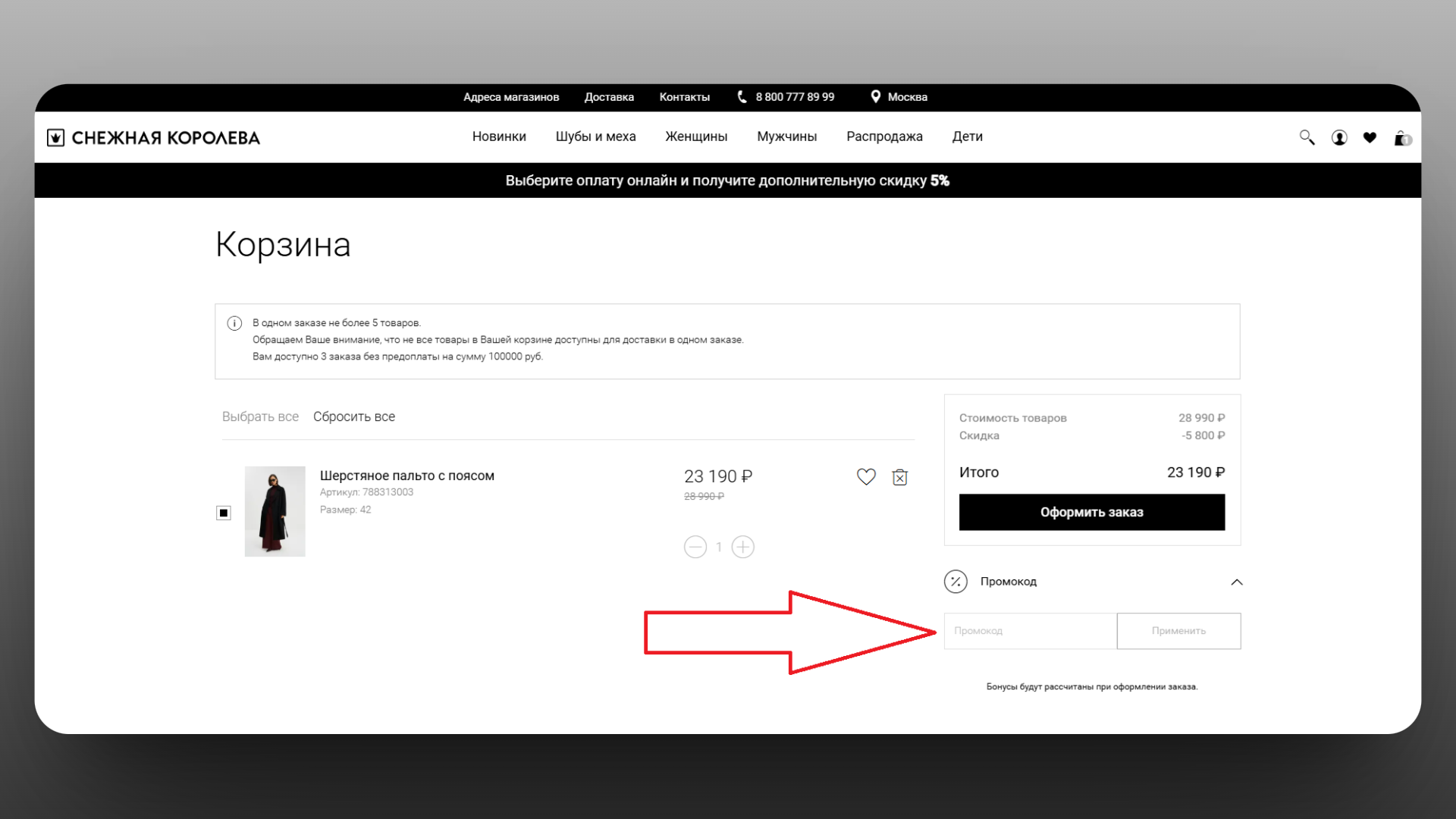Click the phone icon beside the number
This screenshot has height=819, width=1456.
pos(742,97)
